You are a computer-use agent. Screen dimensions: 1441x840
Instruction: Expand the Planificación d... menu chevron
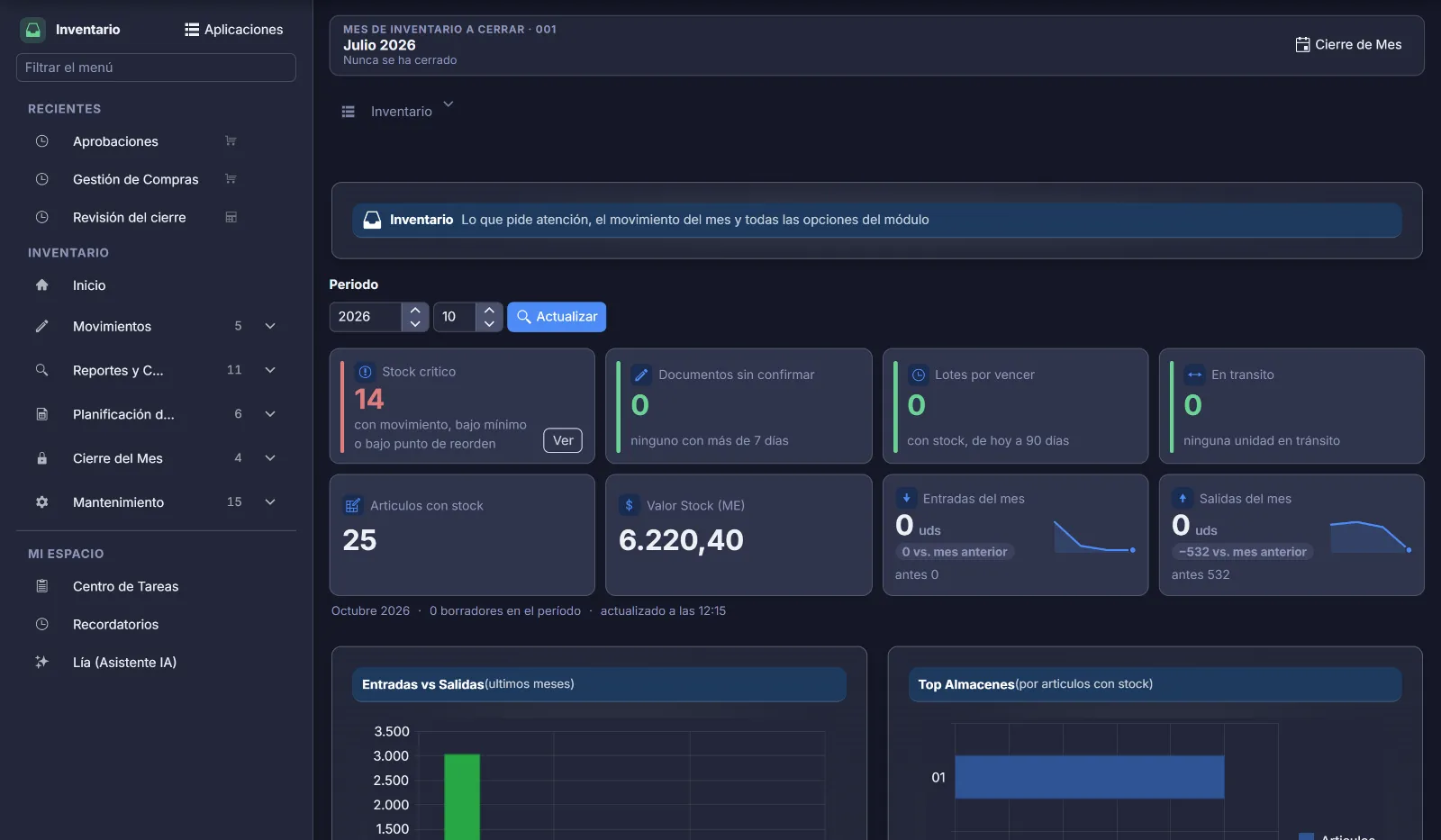point(270,414)
